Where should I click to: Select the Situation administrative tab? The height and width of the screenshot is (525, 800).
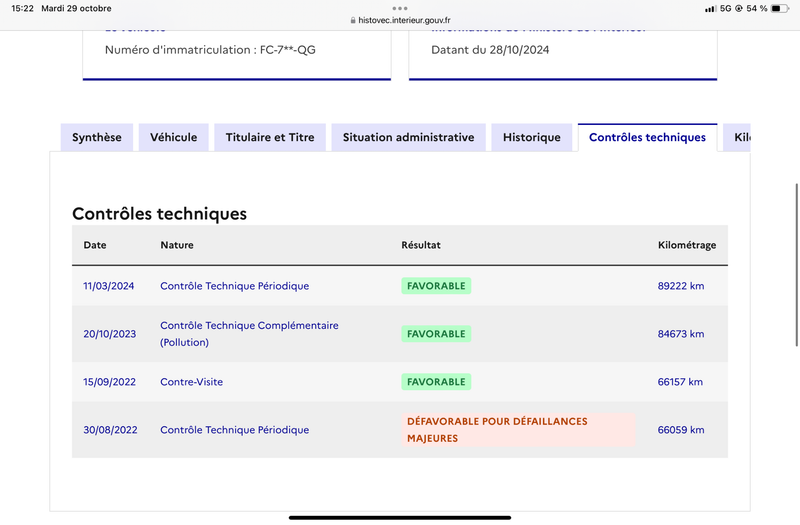408,137
